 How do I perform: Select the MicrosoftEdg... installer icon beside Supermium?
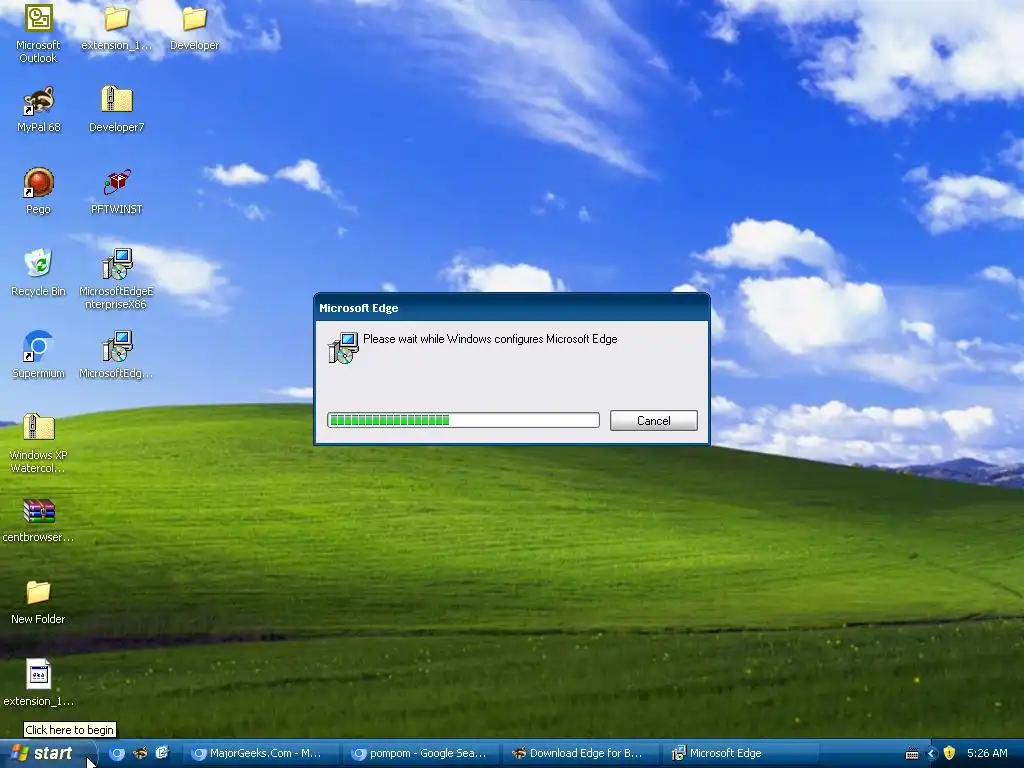[x=116, y=356]
